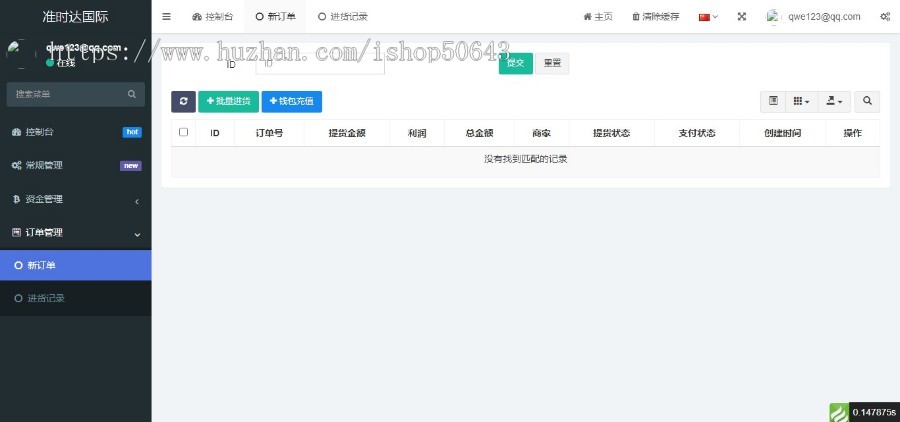The image size is (900, 422).
Task: Expand 资金管理 in the sidebar
Action: (x=76, y=199)
